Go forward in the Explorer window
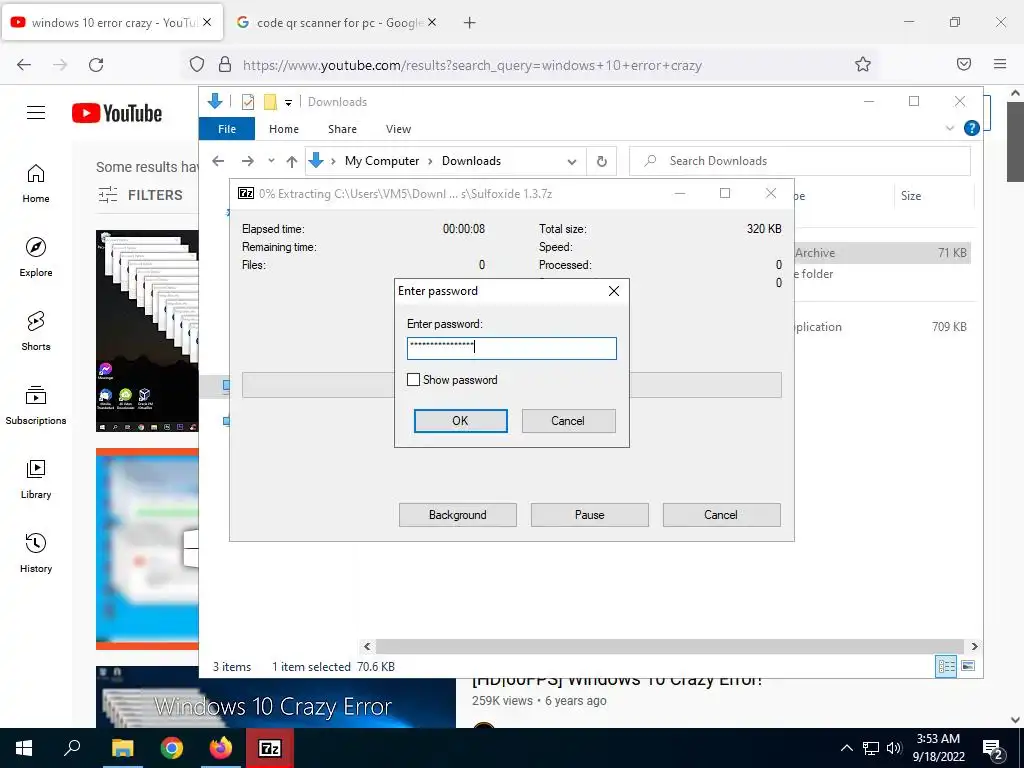This screenshot has height=768, width=1024. [248, 161]
